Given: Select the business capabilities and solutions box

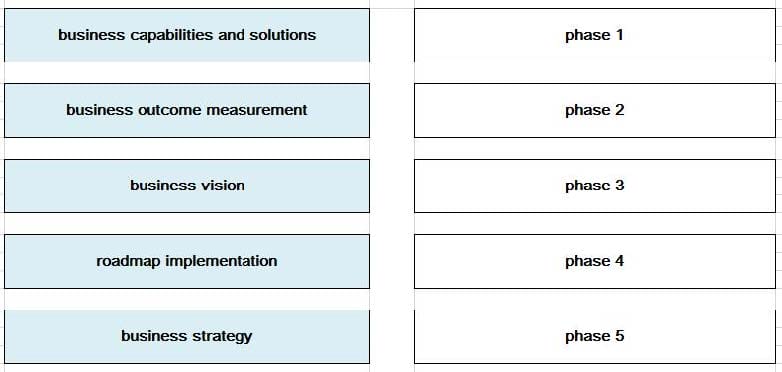Looking at the screenshot, I should (187, 35).
